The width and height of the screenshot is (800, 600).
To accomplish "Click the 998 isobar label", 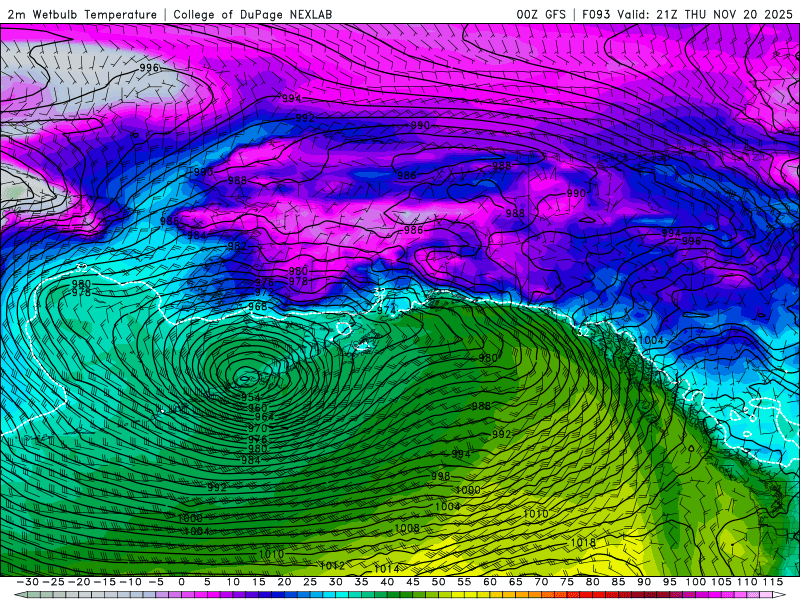I will pyautogui.click(x=440, y=476).
